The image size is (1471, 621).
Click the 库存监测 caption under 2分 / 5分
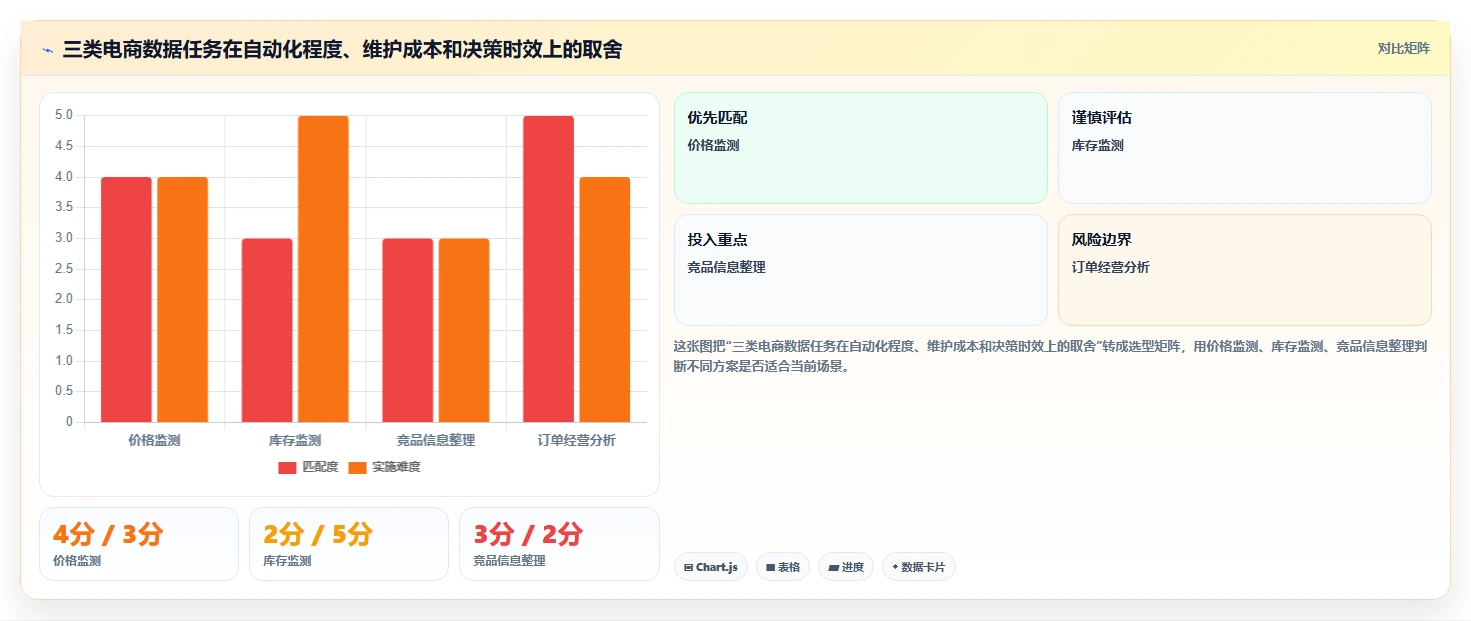(x=287, y=561)
